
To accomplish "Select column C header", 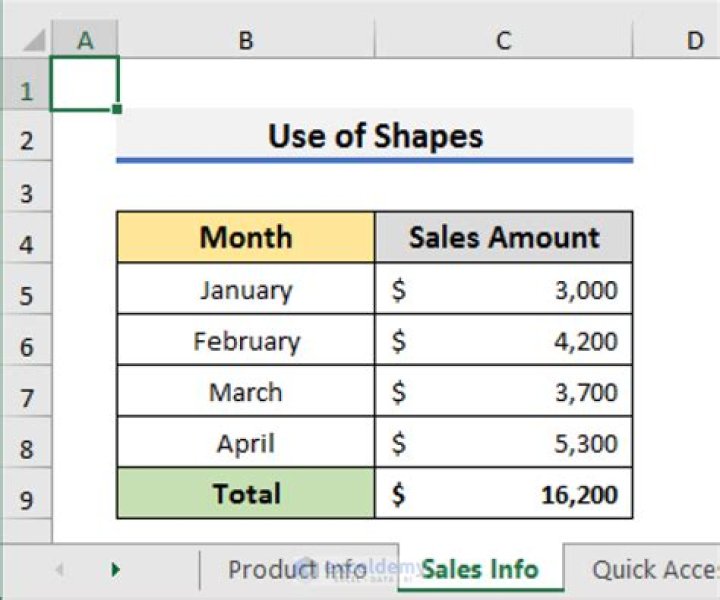I will (504, 40).
